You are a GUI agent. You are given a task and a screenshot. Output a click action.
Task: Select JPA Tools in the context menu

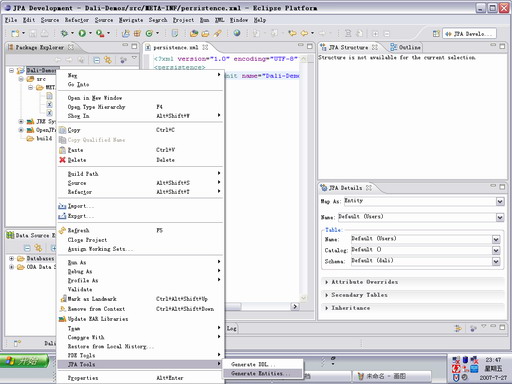pos(140,364)
